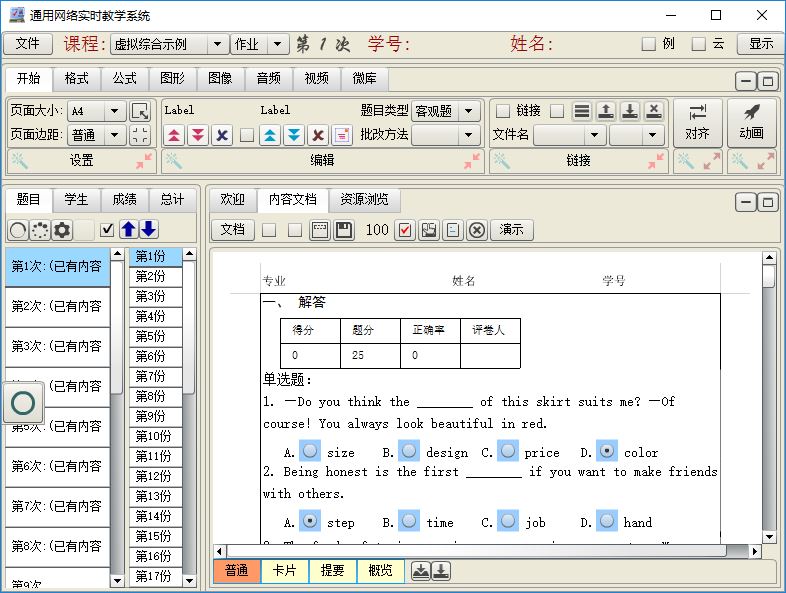Toggle the 例 checkbox

(x=649, y=44)
